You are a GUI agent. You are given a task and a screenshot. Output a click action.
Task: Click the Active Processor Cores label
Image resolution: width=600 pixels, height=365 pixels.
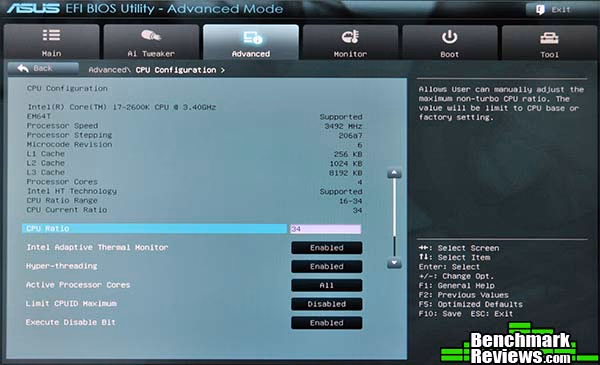point(78,285)
